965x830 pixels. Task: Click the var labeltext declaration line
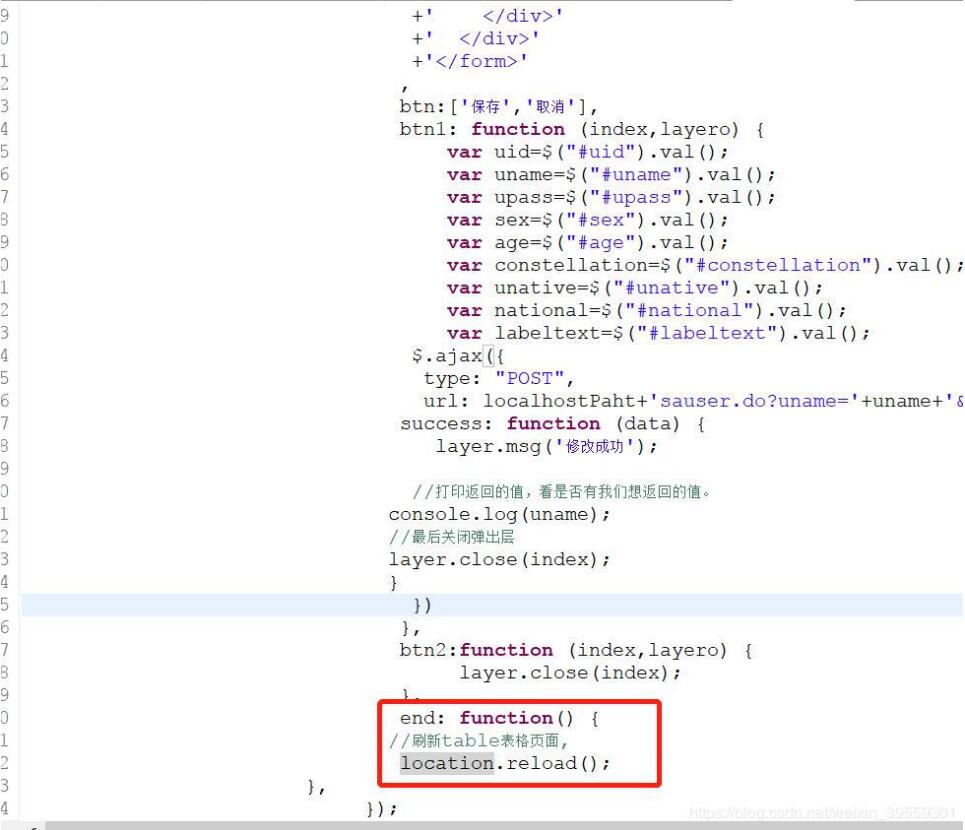pyautogui.click(x=658, y=333)
